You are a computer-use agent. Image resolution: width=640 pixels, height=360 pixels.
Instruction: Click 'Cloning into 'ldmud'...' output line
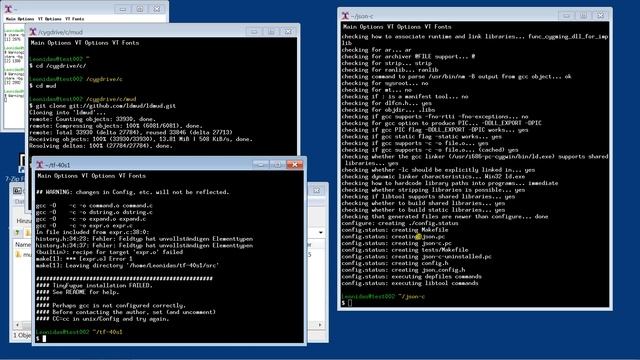click(x=67, y=113)
